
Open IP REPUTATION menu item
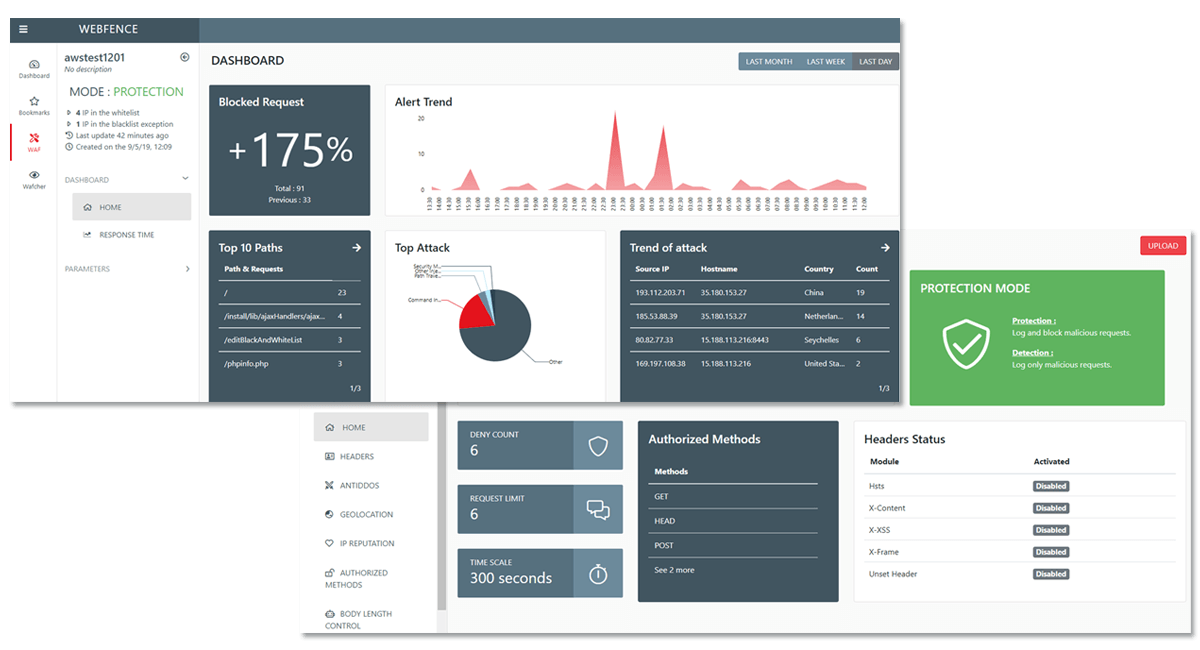pos(360,543)
